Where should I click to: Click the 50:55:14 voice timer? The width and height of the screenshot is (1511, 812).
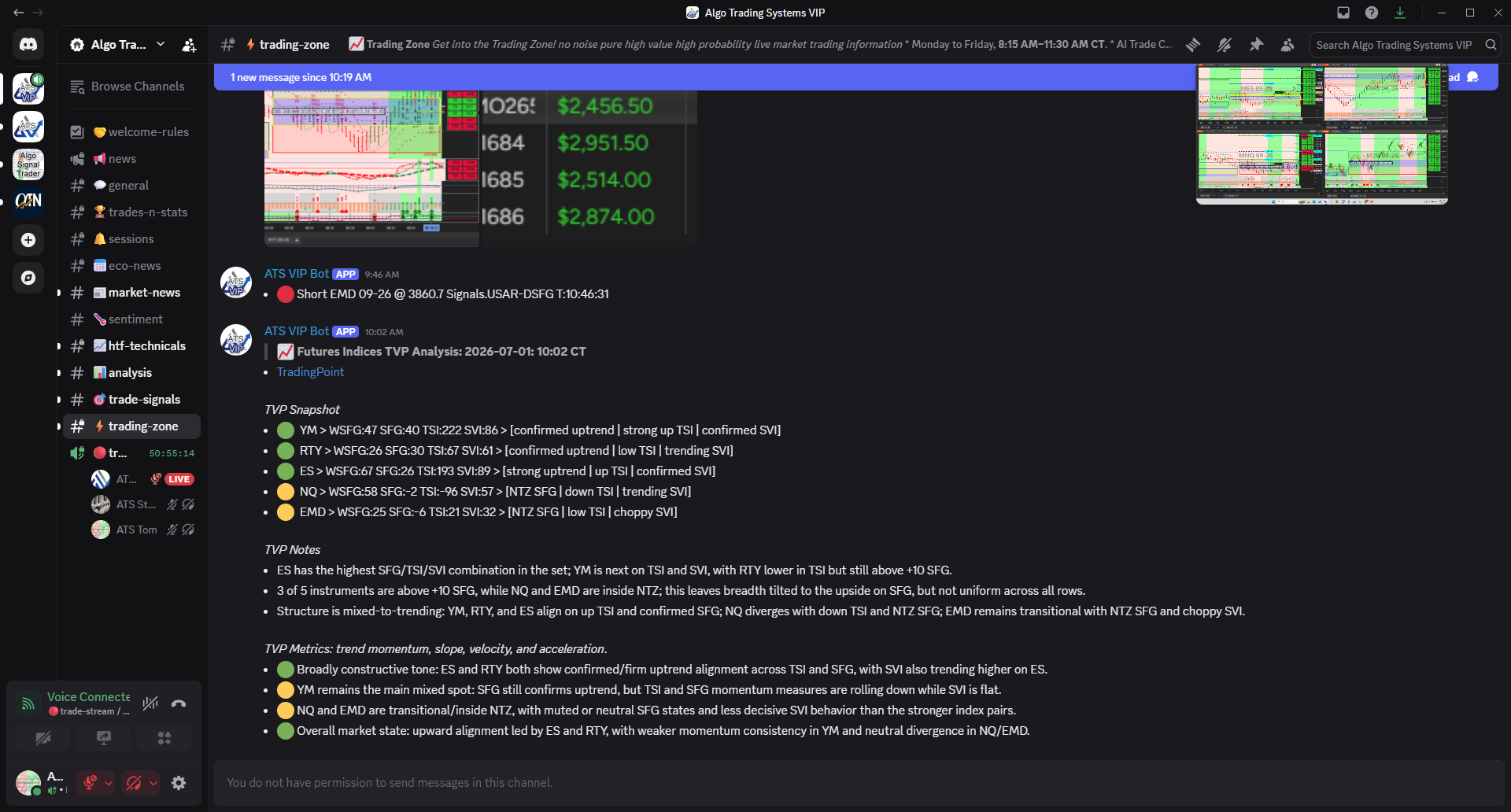(172, 453)
